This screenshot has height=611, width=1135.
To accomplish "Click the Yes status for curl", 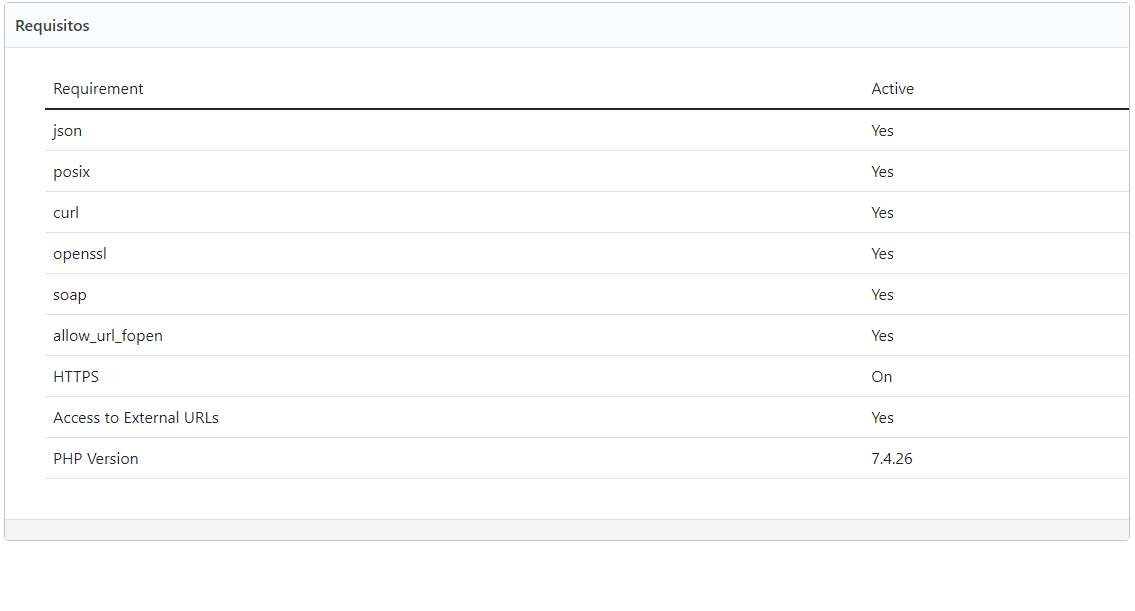I will [882, 213].
